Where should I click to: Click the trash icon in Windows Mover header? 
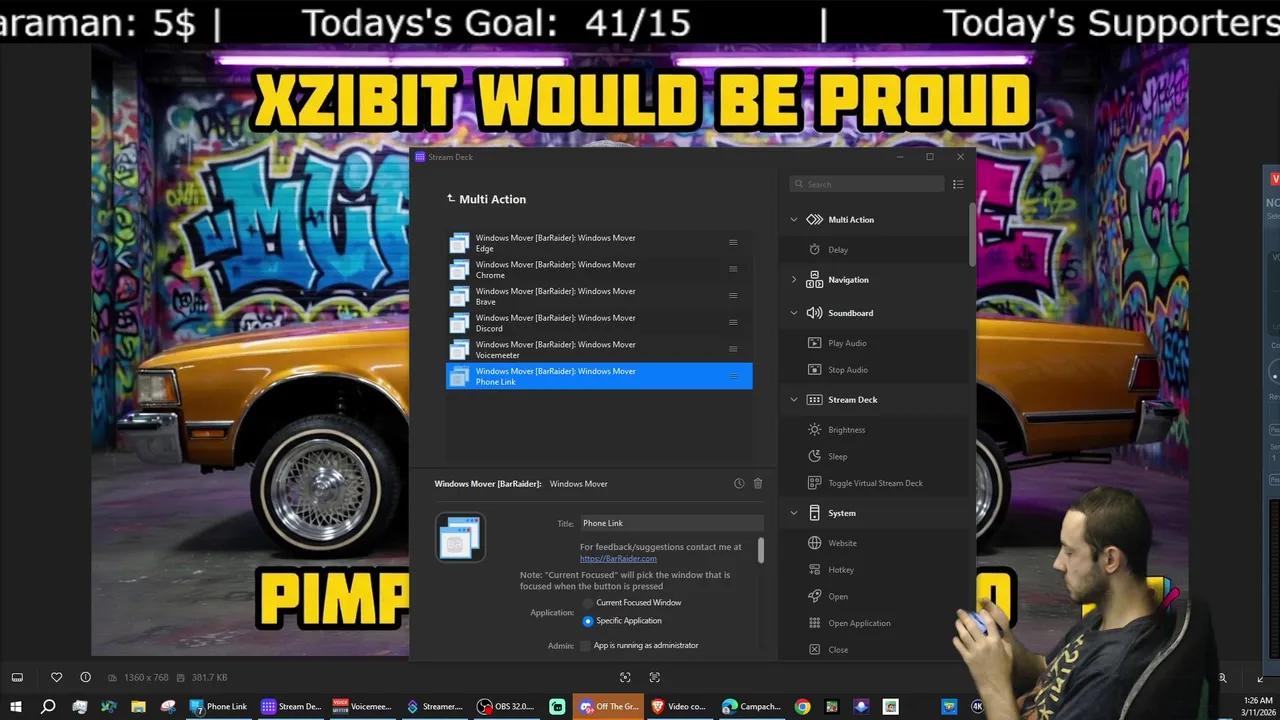click(x=758, y=483)
